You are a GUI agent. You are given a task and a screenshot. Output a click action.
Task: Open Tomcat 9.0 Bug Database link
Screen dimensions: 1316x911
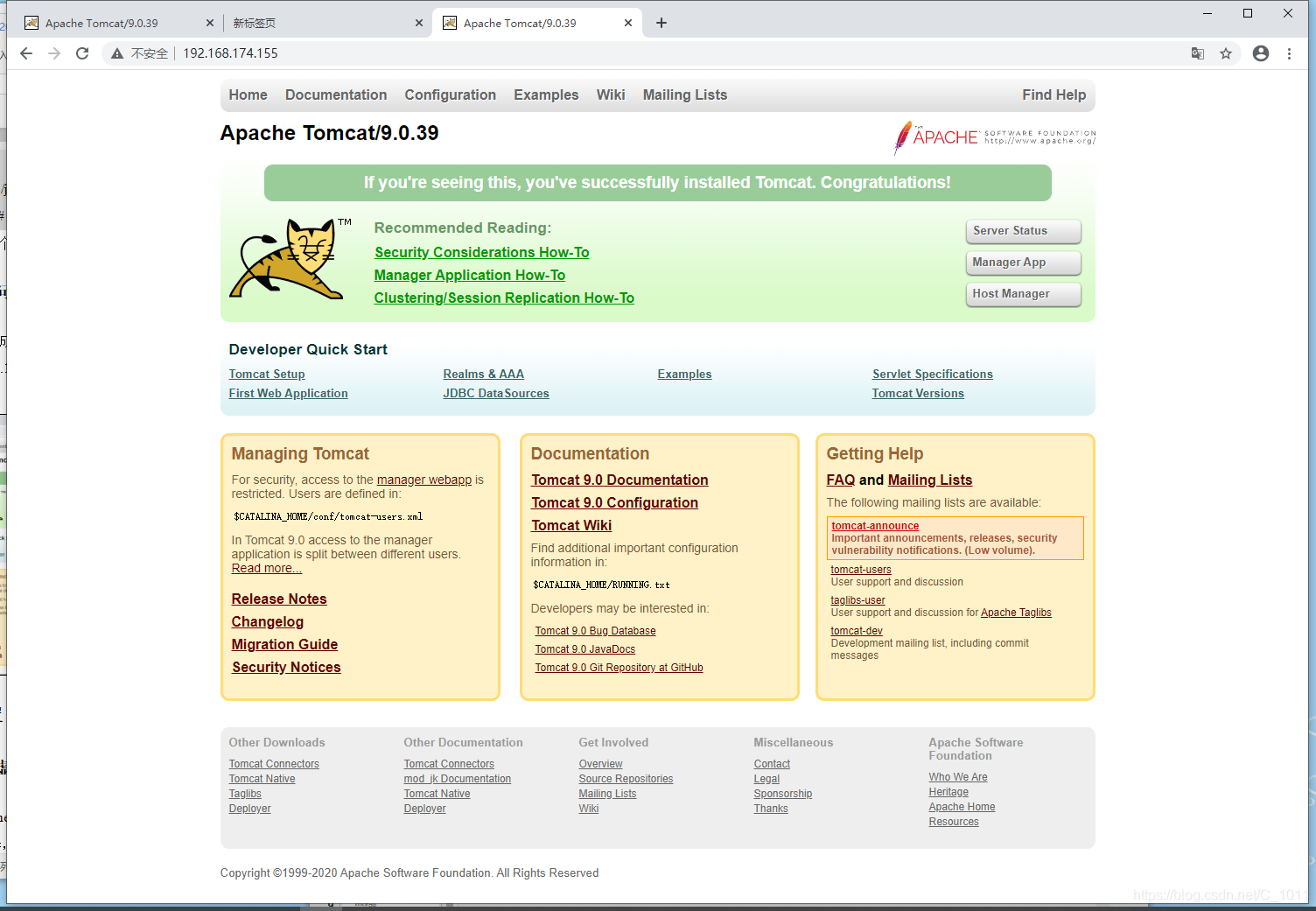(x=595, y=631)
